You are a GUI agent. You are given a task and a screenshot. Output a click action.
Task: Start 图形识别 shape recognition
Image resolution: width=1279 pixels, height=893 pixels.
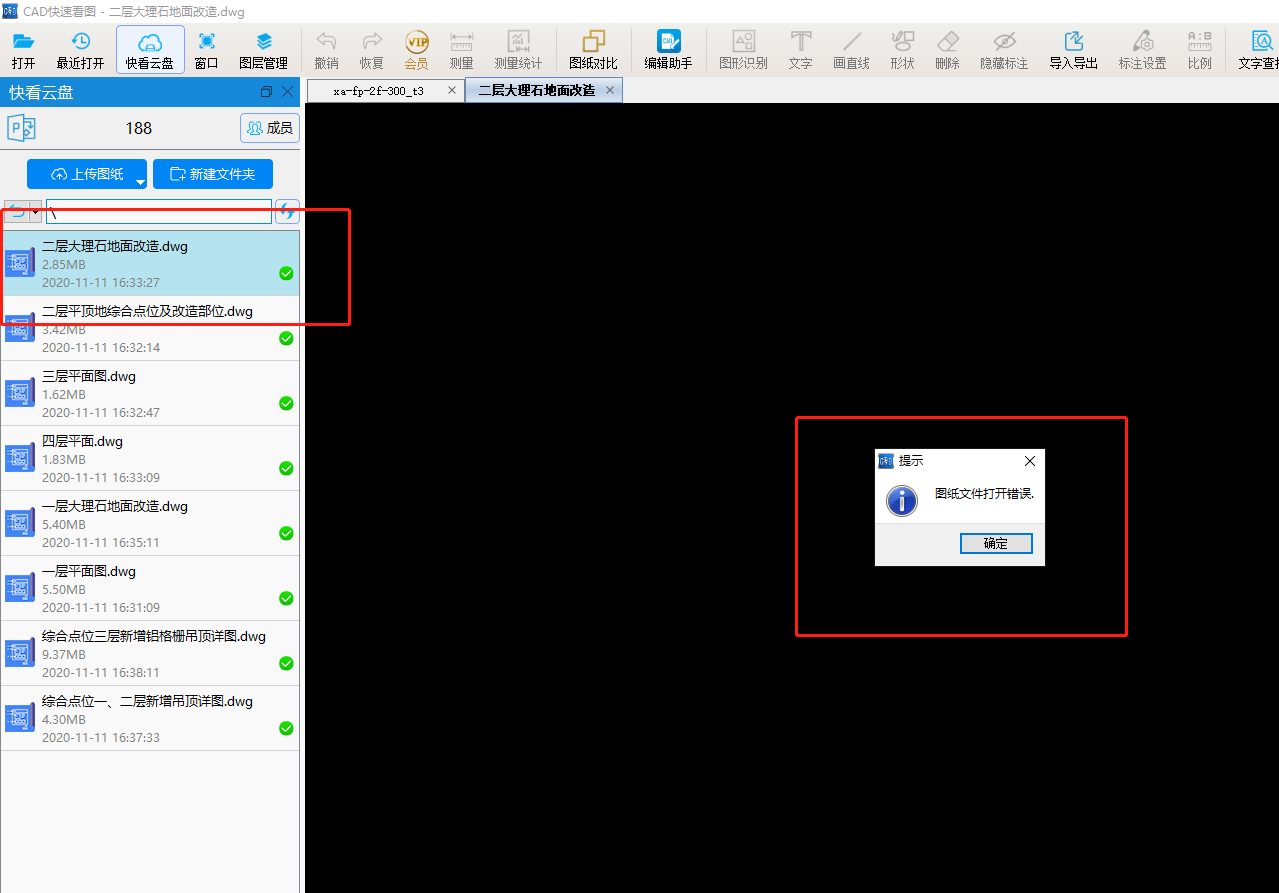pos(743,50)
